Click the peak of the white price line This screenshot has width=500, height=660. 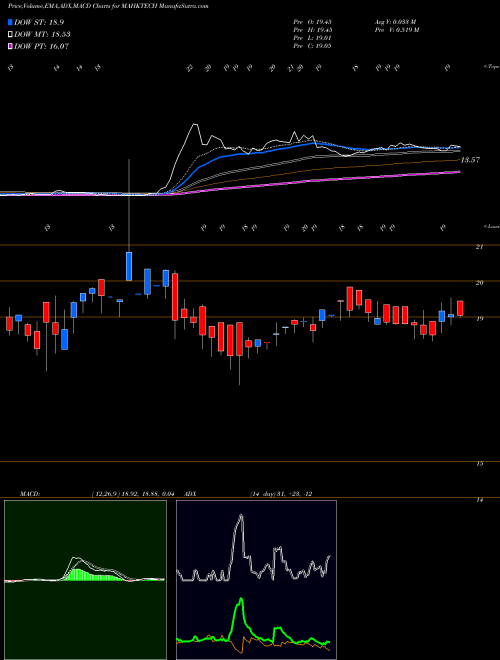(x=194, y=125)
